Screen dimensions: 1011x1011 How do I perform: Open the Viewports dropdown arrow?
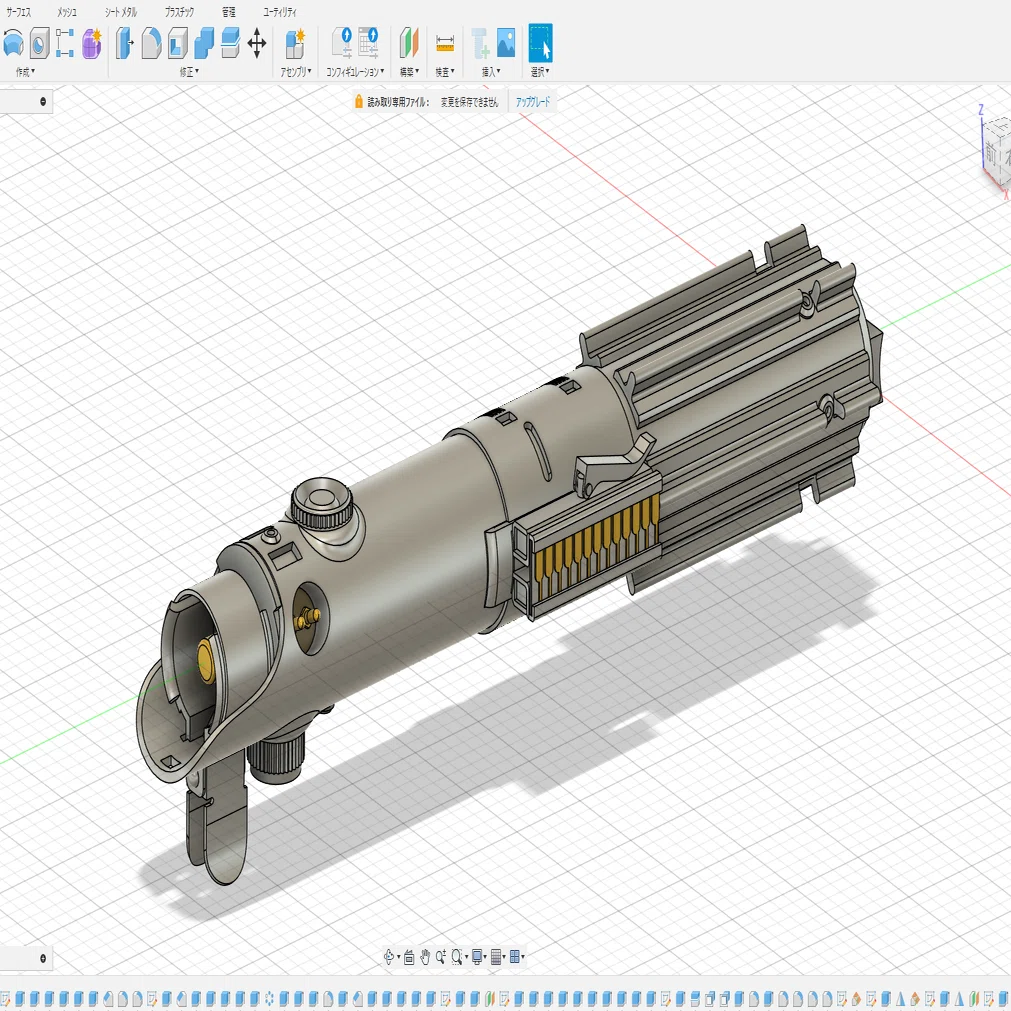point(523,957)
